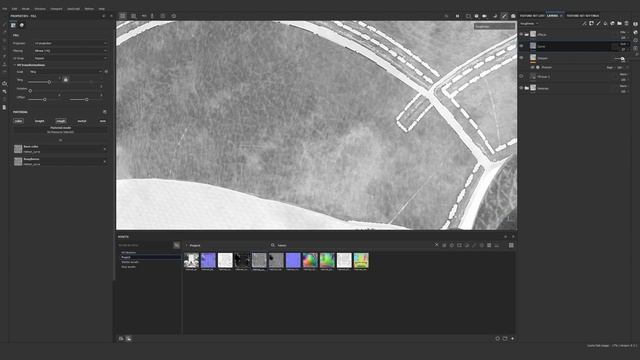Open blend mode dropdown of the effect row
Viewport: 640px width, 360px height.
[x=610, y=67]
